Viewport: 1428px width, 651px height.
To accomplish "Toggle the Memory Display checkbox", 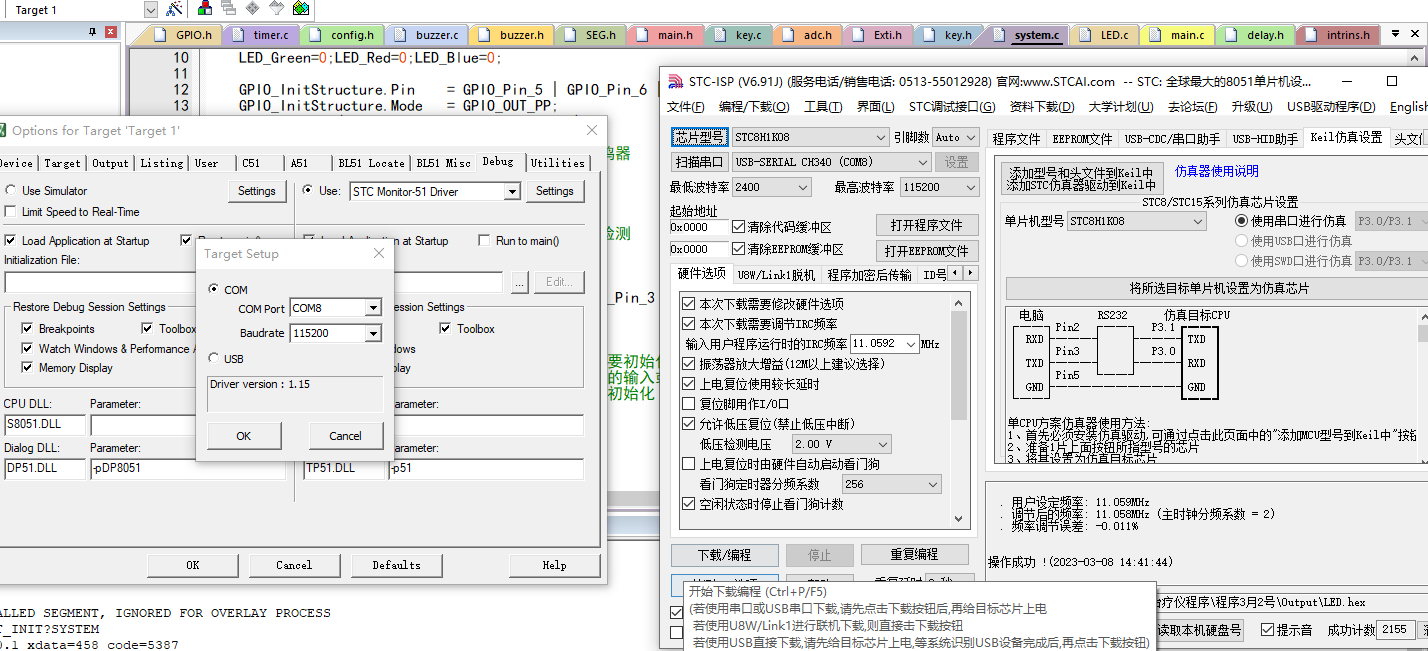I will click(28, 368).
